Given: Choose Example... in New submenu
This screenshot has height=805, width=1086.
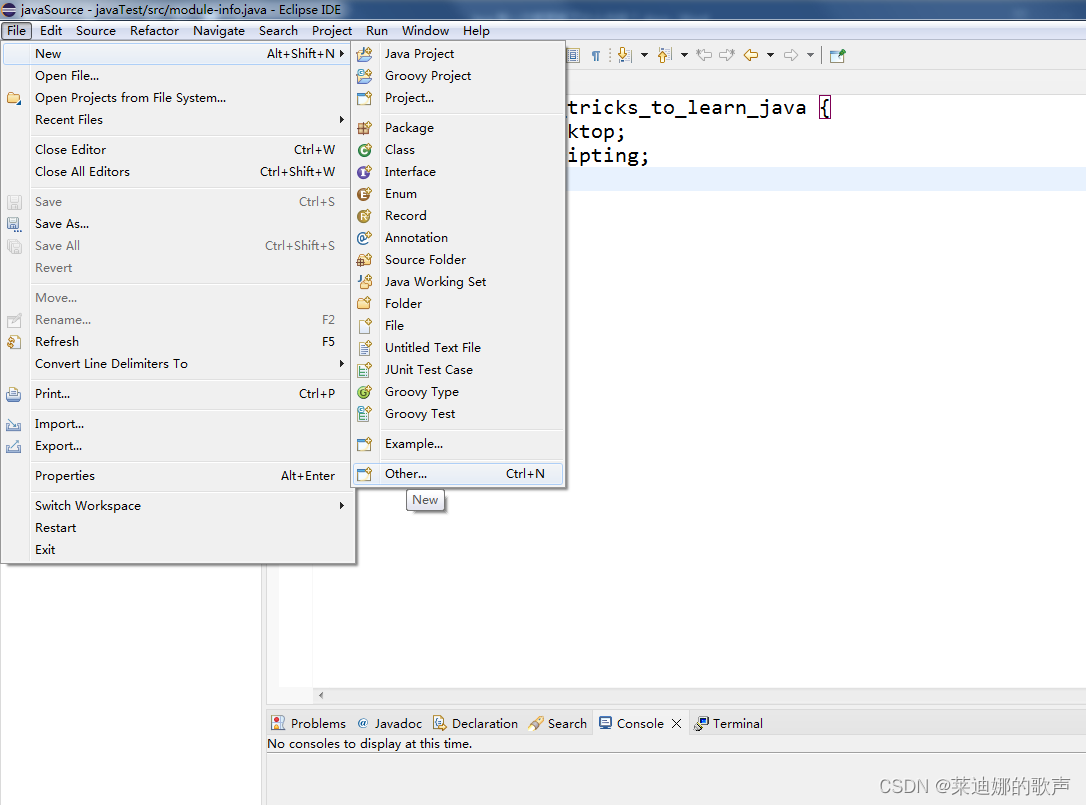Looking at the screenshot, I should click(x=459, y=444).
